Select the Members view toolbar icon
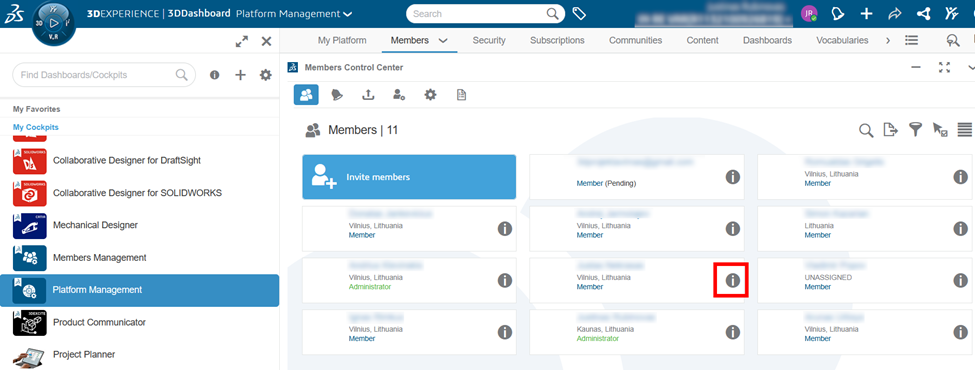The height and width of the screenshot is (370, 975). (306, 95)
